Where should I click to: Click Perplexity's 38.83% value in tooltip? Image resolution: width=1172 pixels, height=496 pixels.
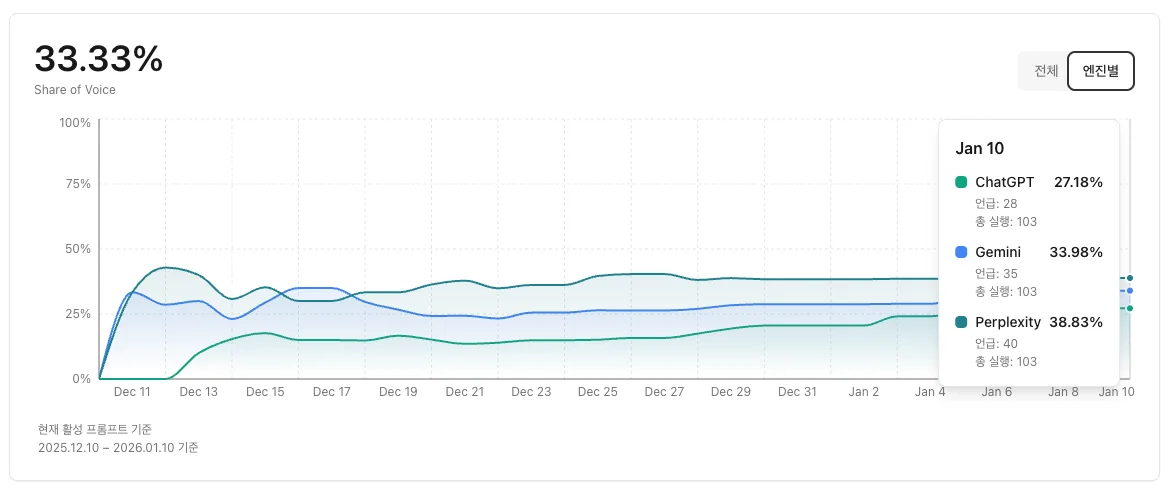(1076, 322)
